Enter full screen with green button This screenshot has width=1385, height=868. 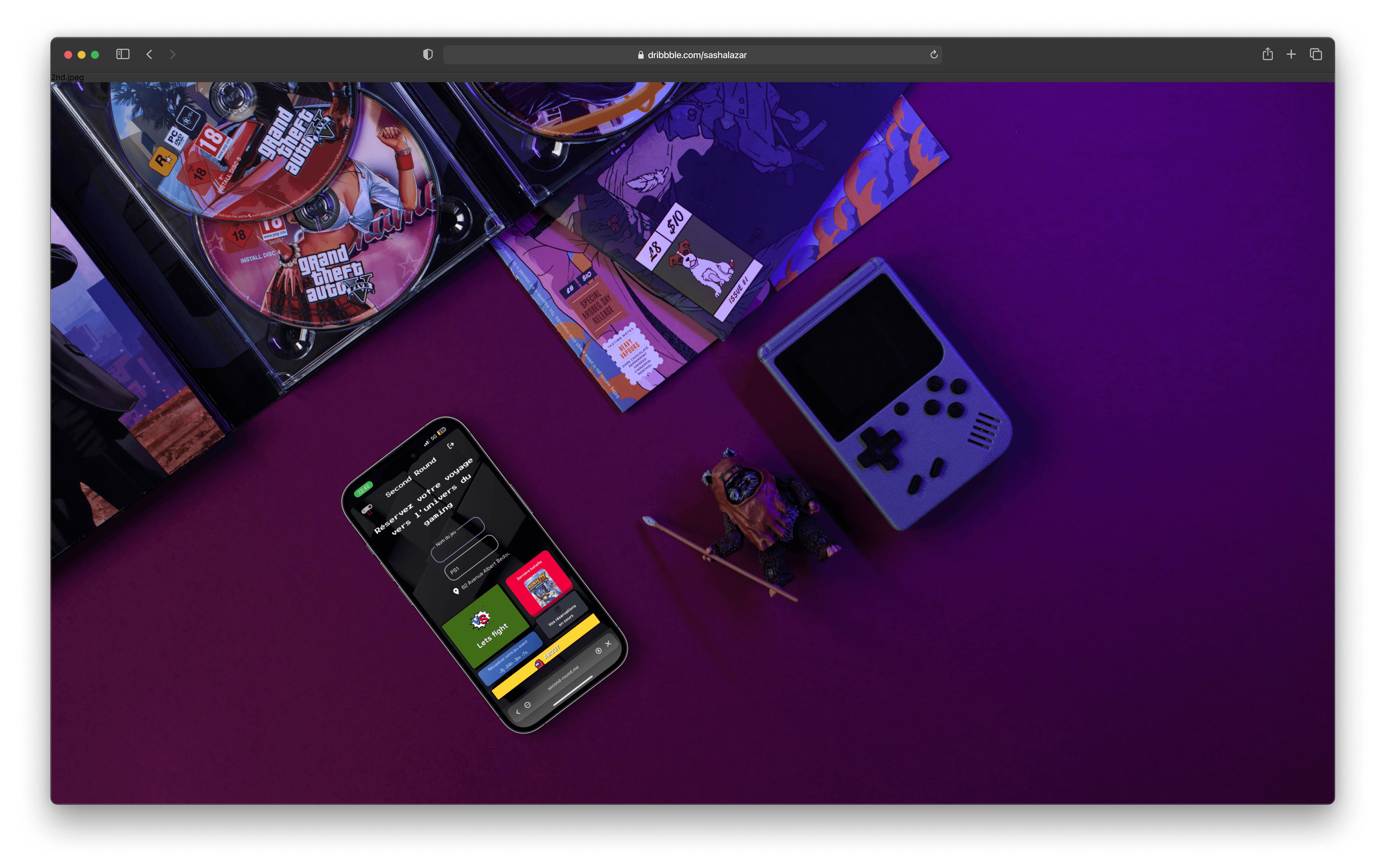click(95, 54)
